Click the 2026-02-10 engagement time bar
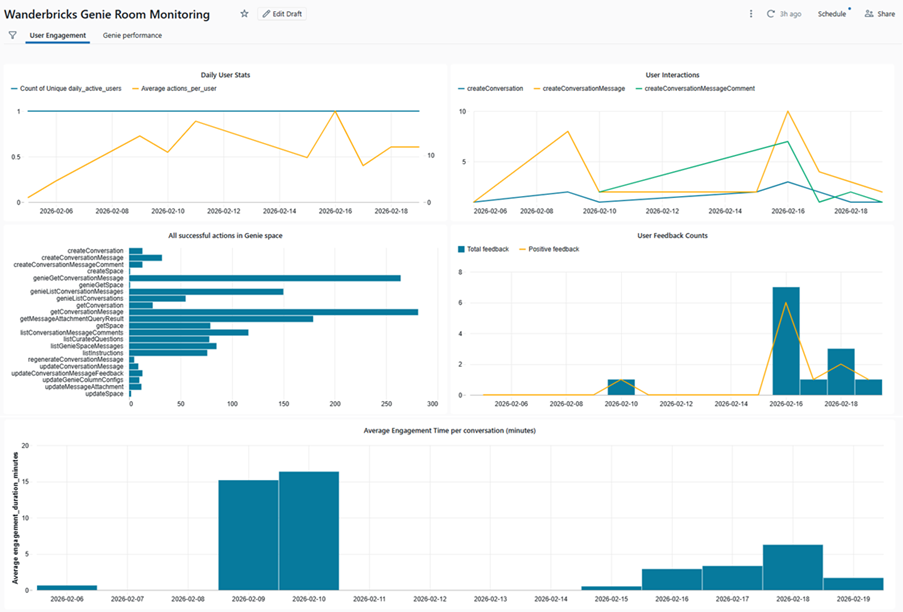Screen dimensions: 903x612 309,531
